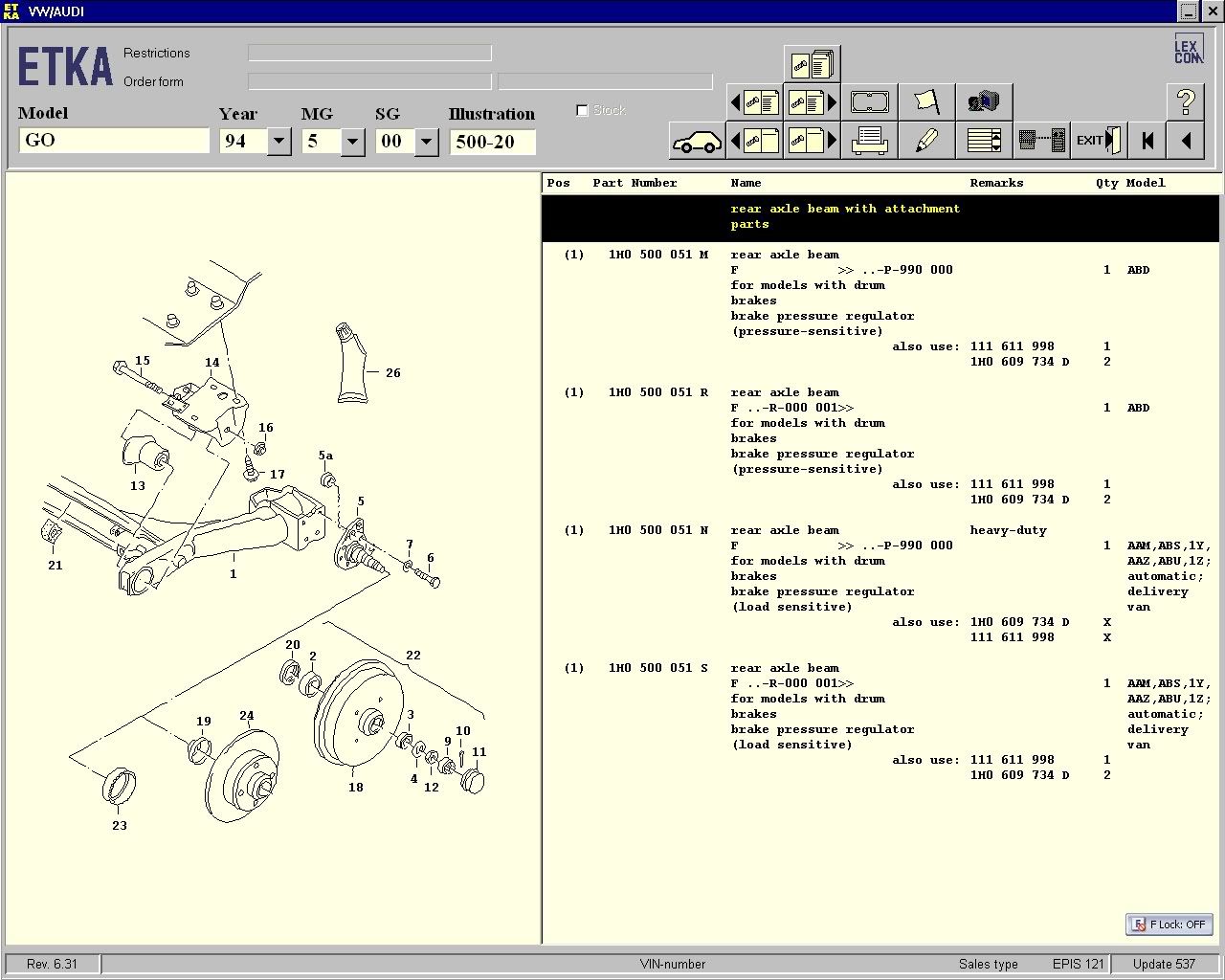
Task: Go to next illustration with parts list
Action: point(812,101)
